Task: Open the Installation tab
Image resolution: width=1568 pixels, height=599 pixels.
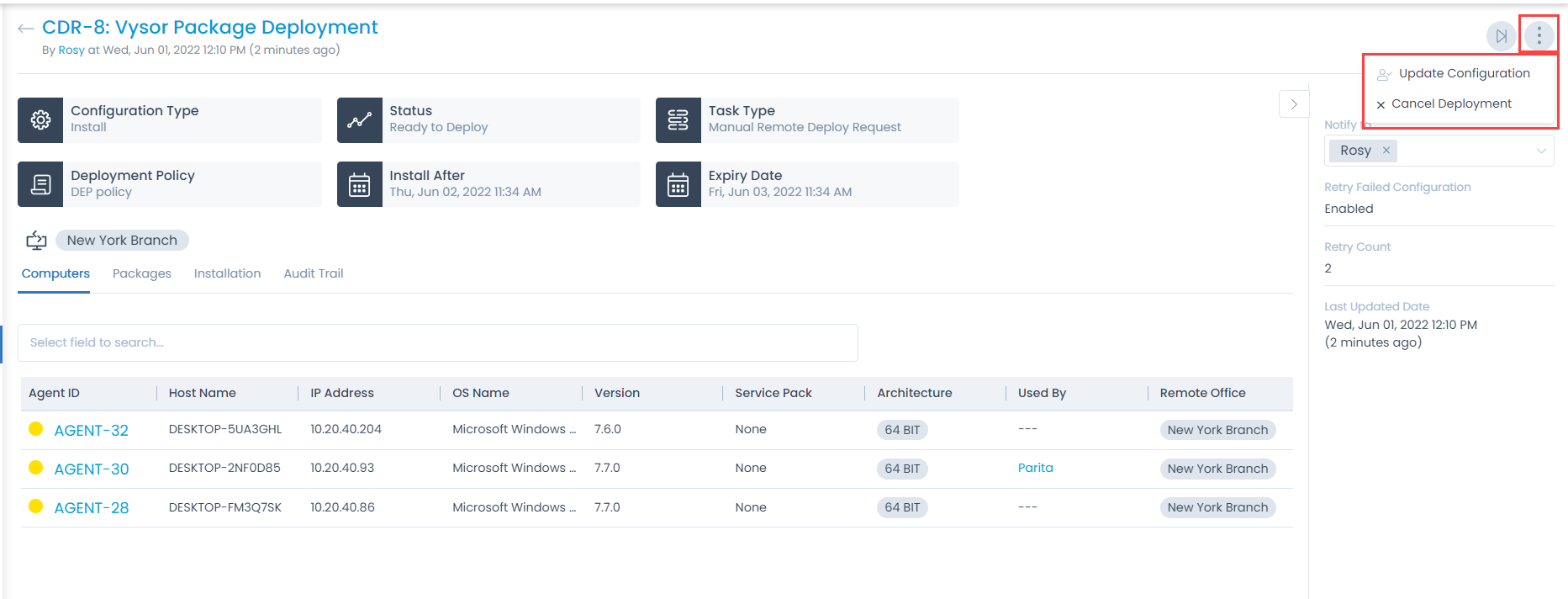Action: point(227,273)
